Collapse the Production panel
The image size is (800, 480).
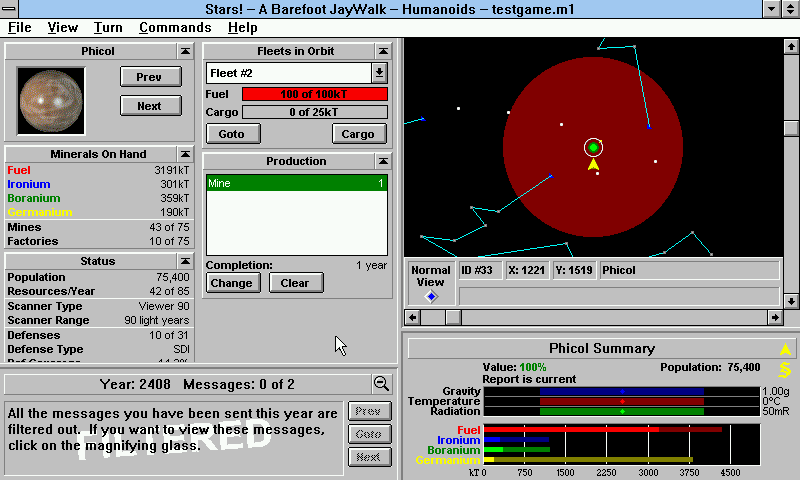tap(381, 161)
